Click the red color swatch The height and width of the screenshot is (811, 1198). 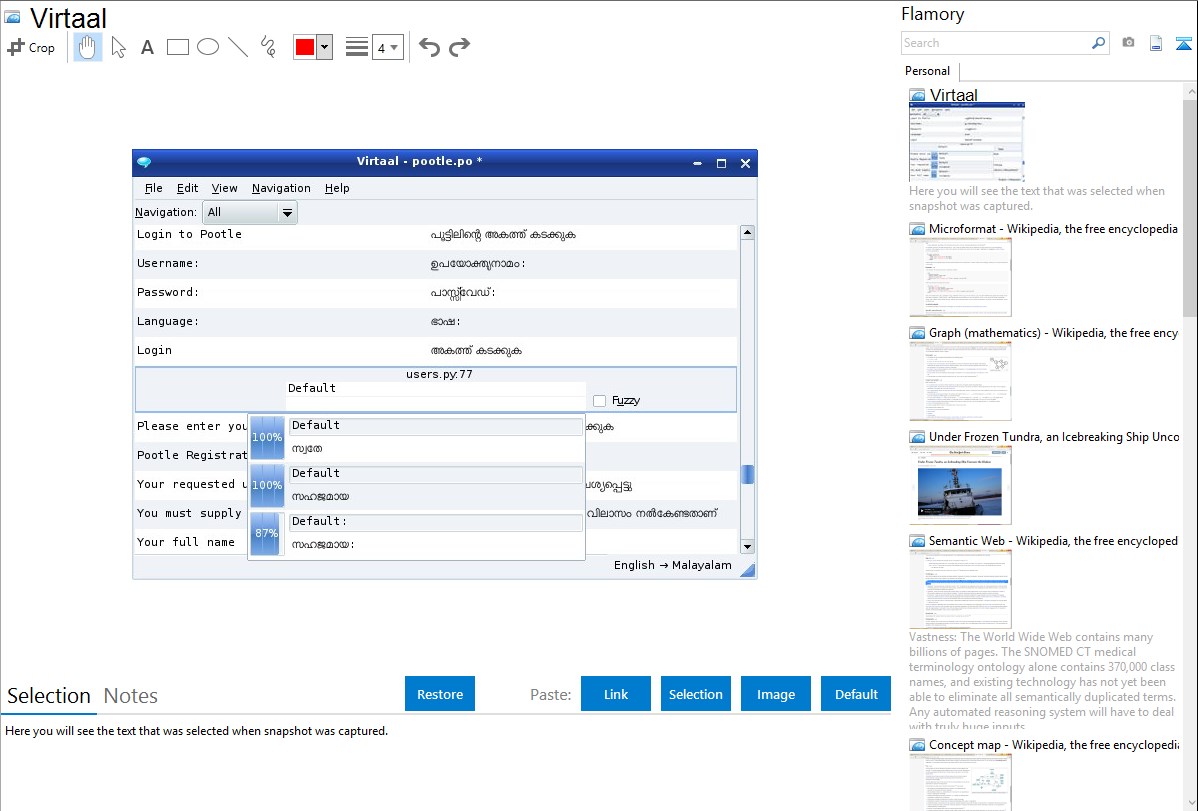pyautogui.click(x=305, y=47)
